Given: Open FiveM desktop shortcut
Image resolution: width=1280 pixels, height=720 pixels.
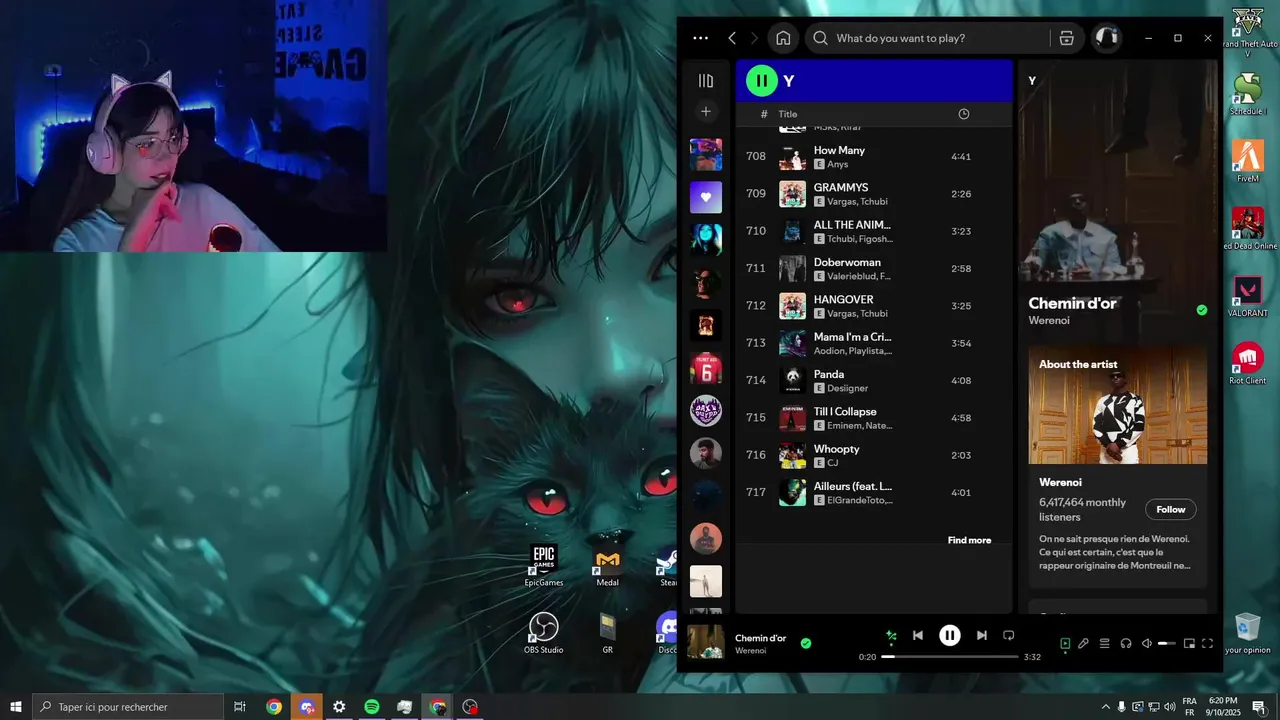Looking at the screenshot, I should (1248, 161).
